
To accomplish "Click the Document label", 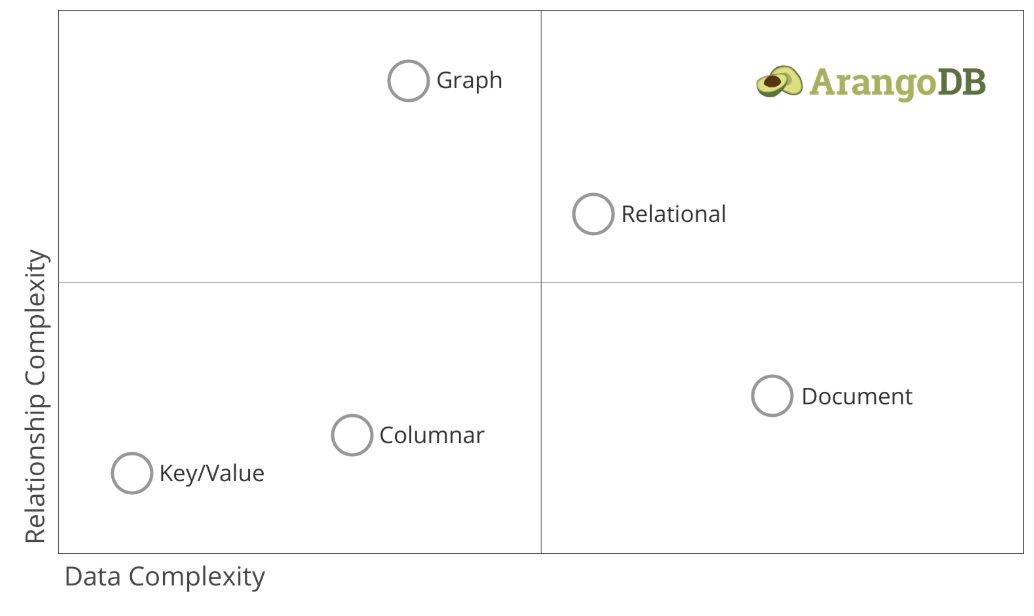I will click(857, 396).
